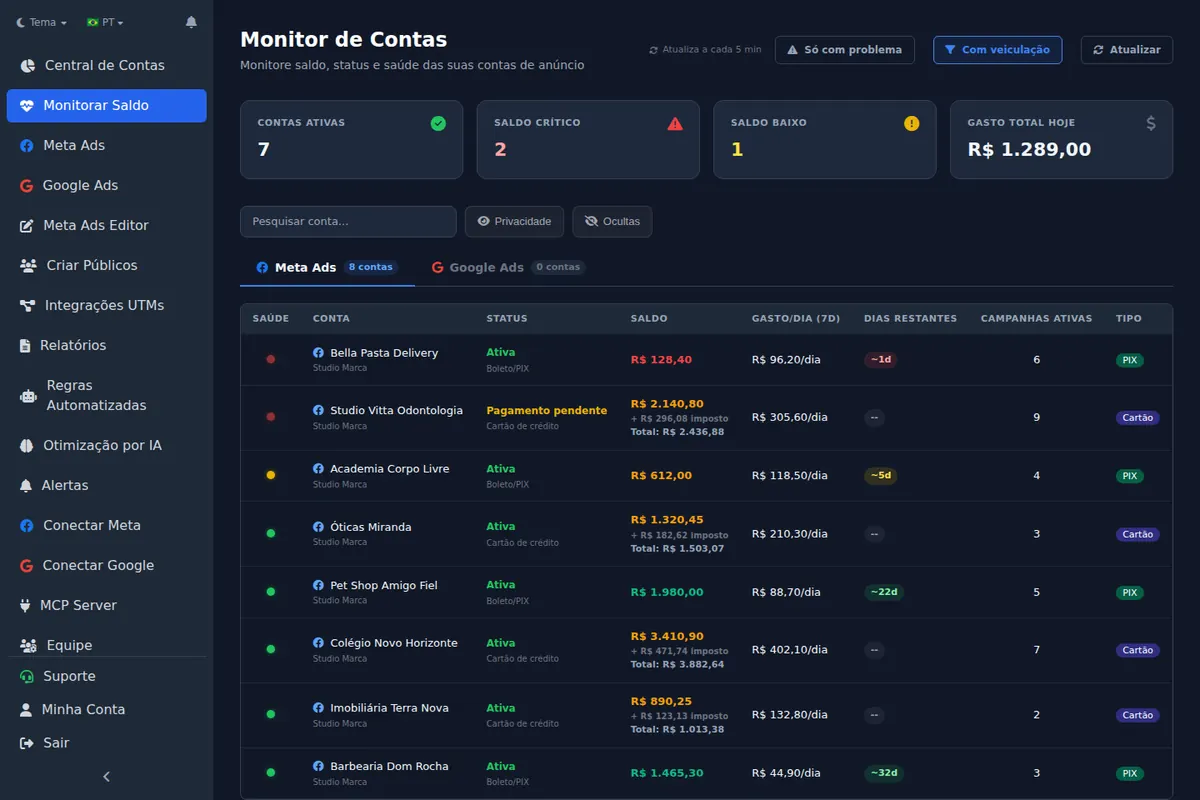The width and height of the screenshot is (1200, 800).
Task: Click the Relatórios document icon
Action: (26, 345)
